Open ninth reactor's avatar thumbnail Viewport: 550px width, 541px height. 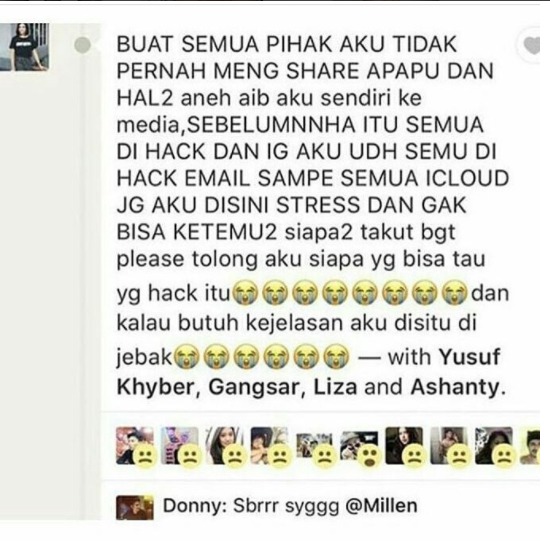(x=494, y=446)
